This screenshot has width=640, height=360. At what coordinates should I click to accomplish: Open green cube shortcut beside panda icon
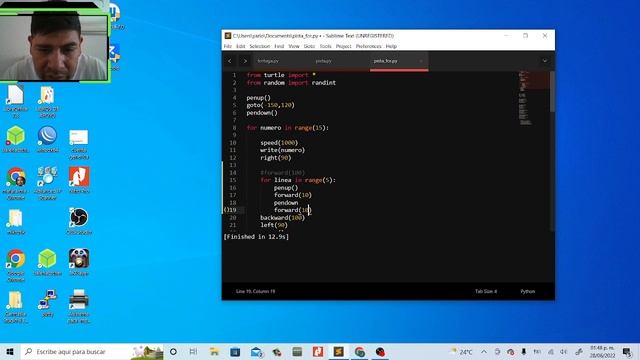click(x=47, y=262)
